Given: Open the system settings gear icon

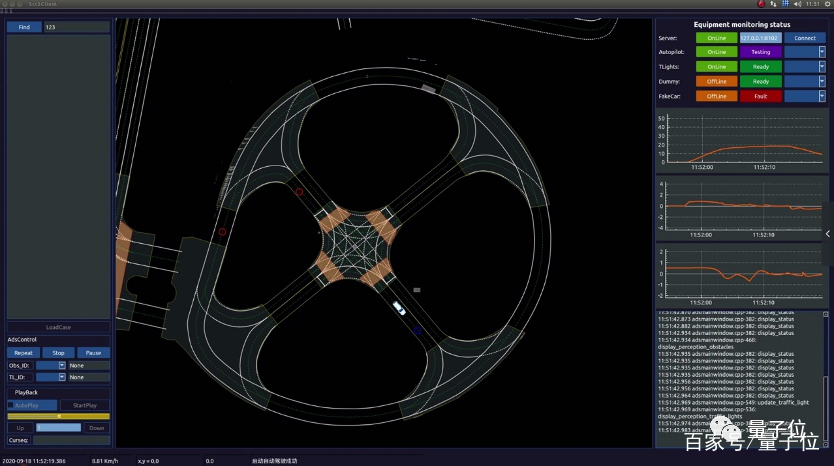Looking at the screenshot, I should tap(826, 4).
